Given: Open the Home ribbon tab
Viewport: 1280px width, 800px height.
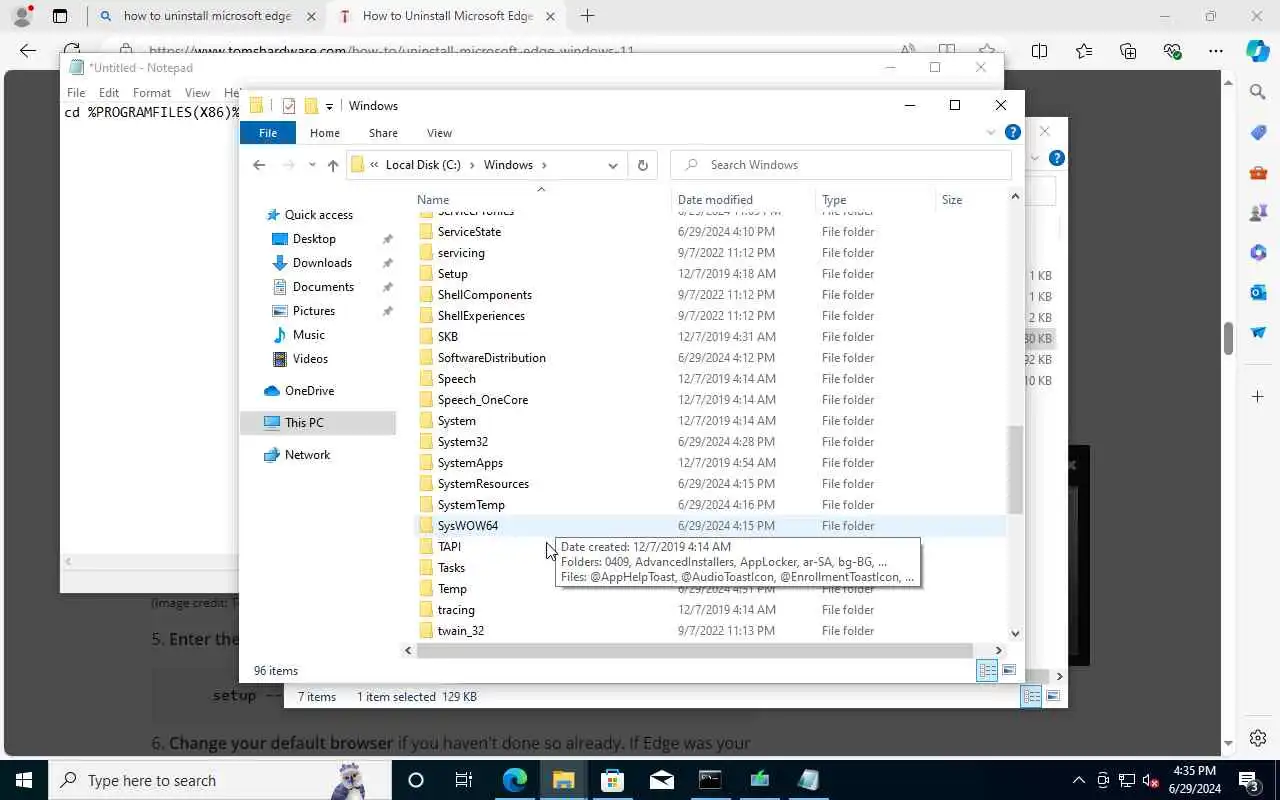Looking at the screenshot, I should tap(325, 133).
